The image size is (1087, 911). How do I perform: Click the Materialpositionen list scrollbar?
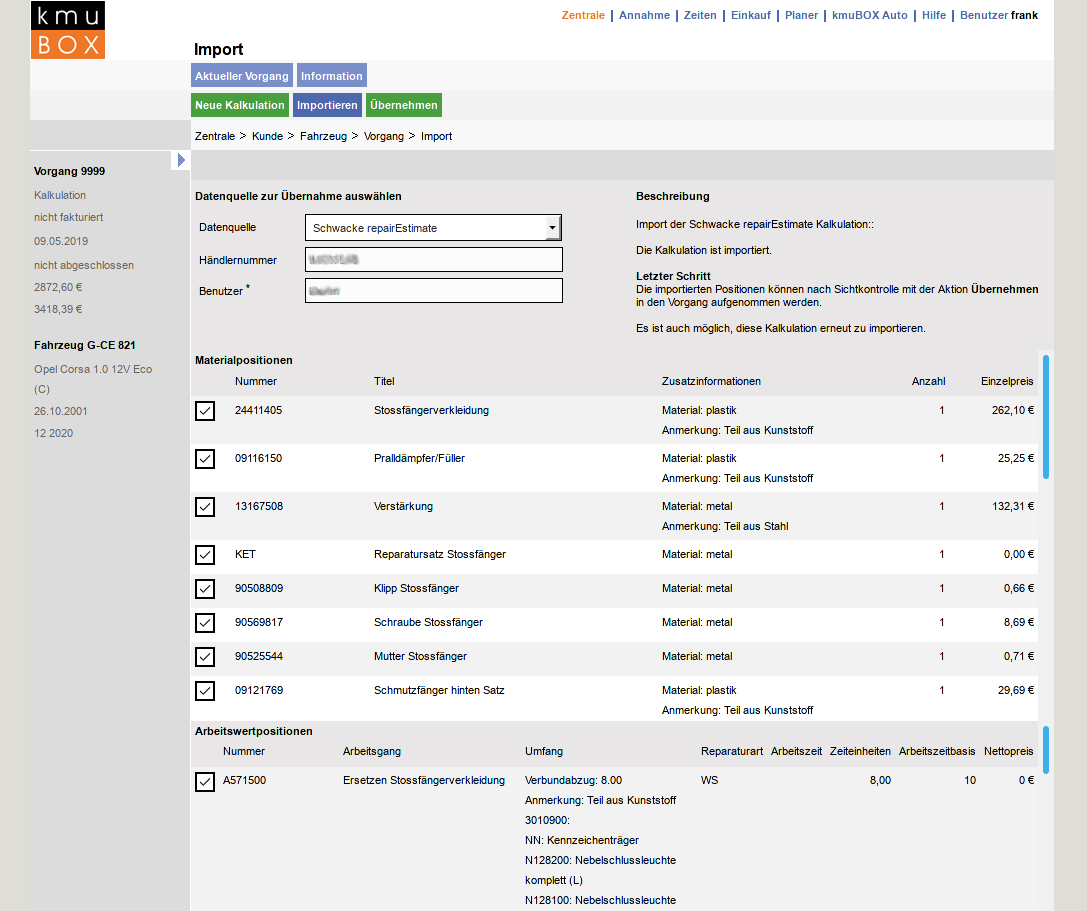1046,416
